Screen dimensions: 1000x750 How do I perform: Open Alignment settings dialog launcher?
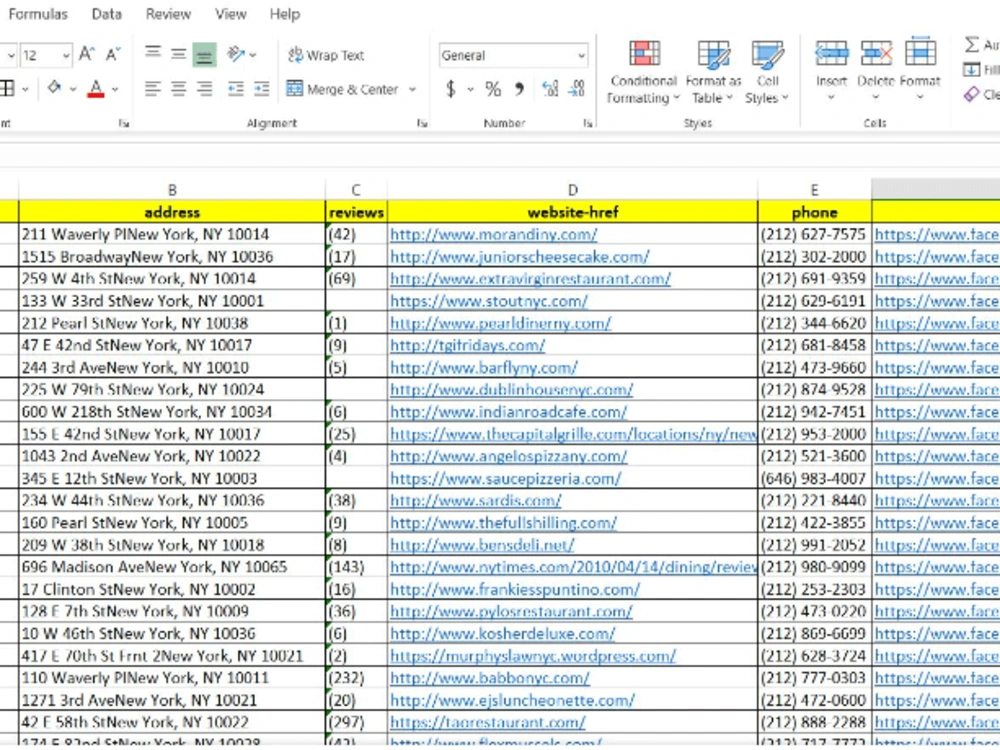tap(422, 123)
